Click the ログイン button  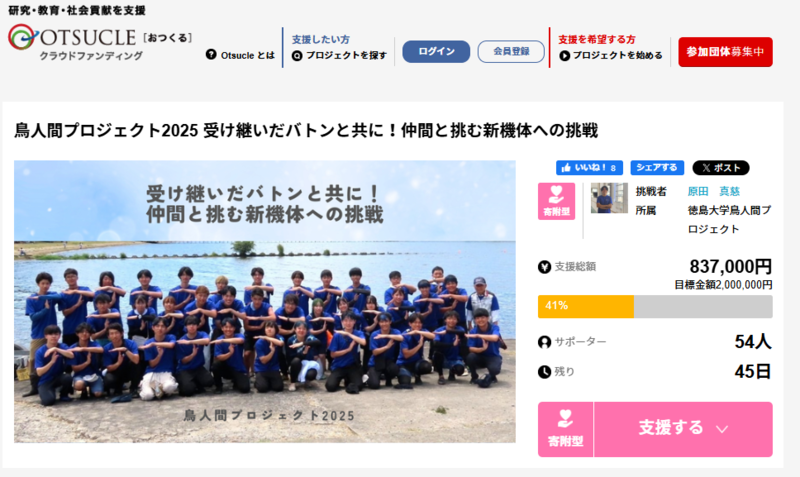click(x=436, y=52)
